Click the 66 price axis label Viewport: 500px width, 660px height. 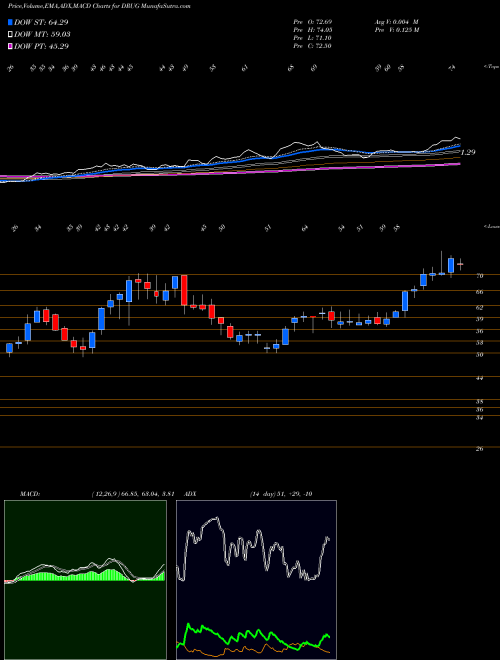[479, 292]
